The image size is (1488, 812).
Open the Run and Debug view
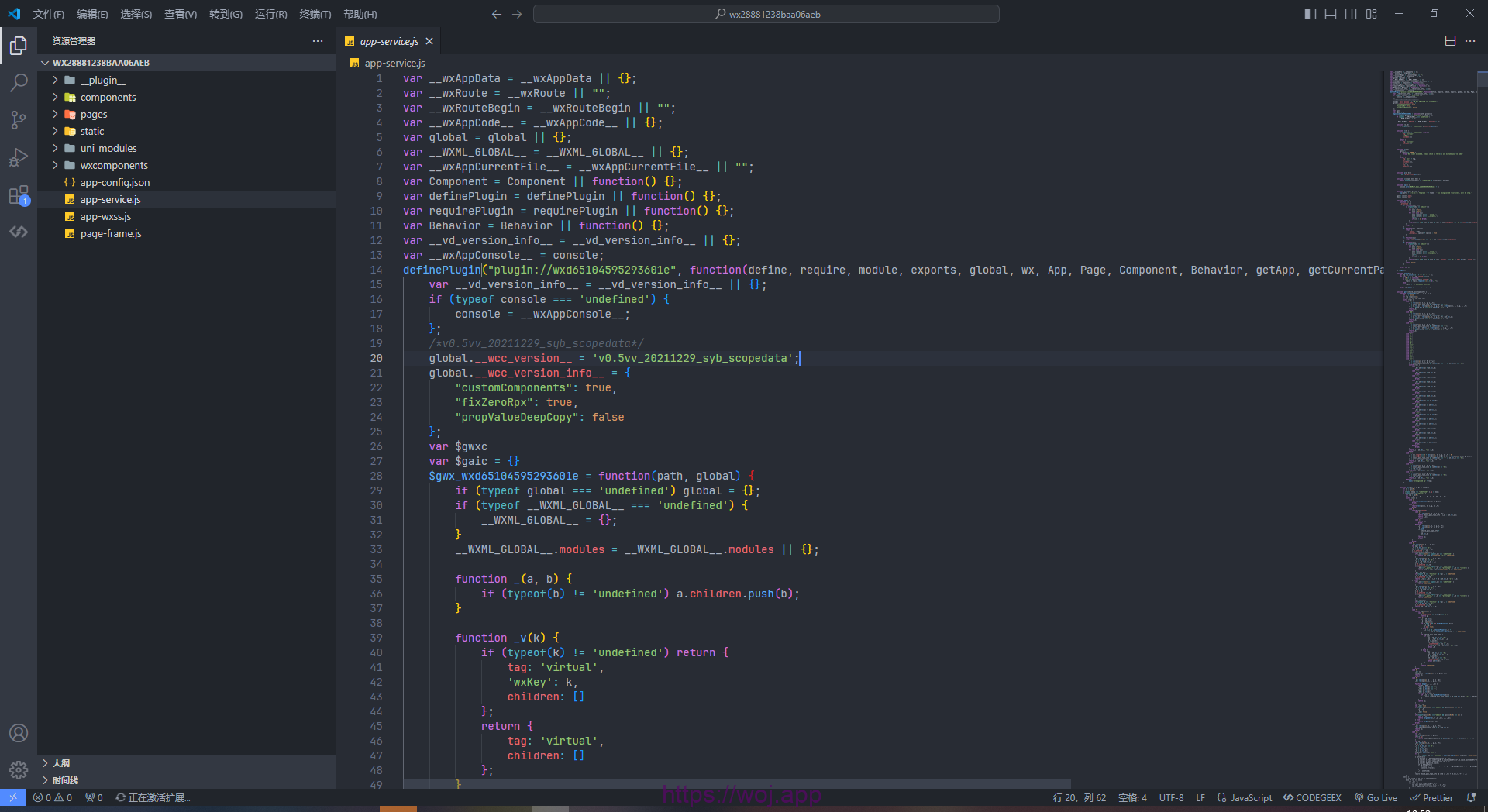(19, 157)
